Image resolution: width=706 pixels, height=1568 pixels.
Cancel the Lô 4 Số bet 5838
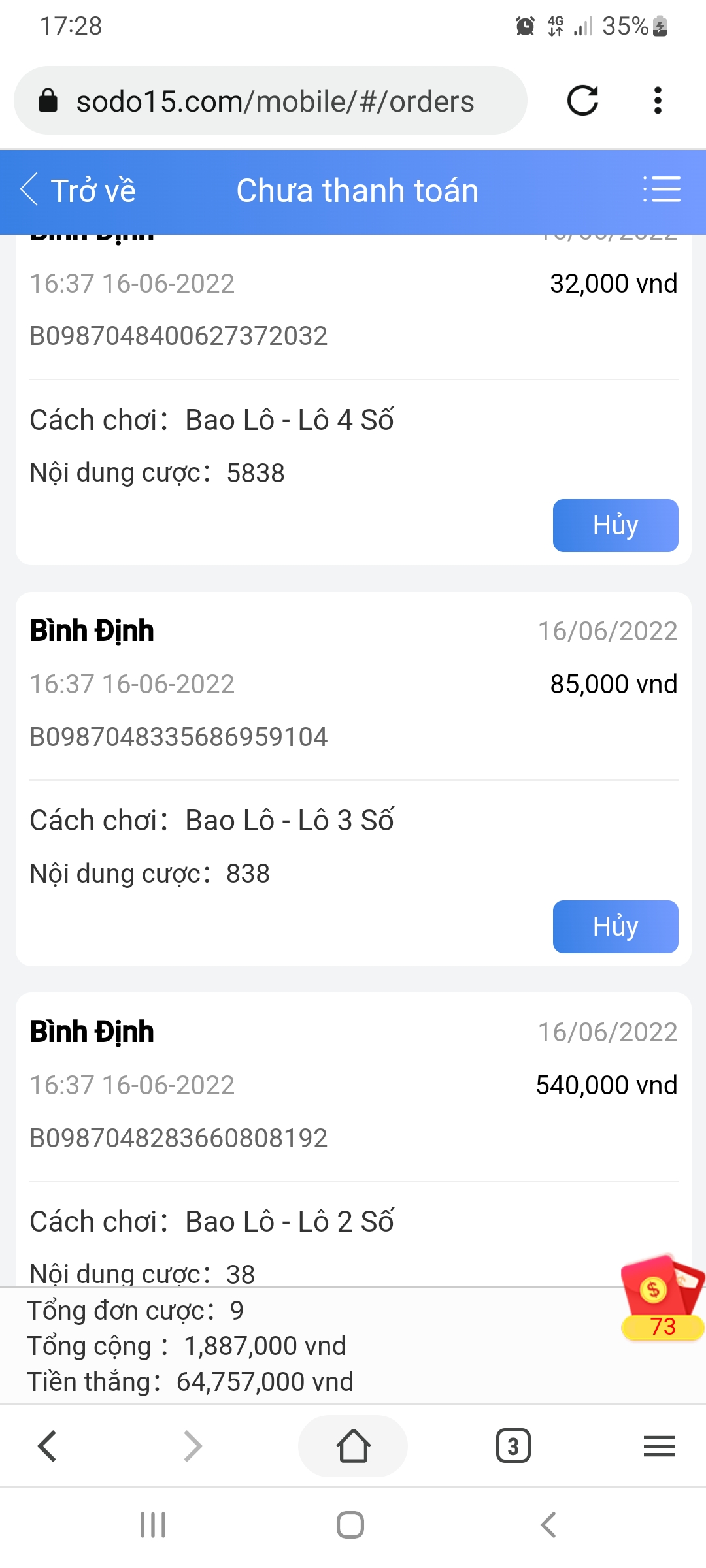coord(615,525)
